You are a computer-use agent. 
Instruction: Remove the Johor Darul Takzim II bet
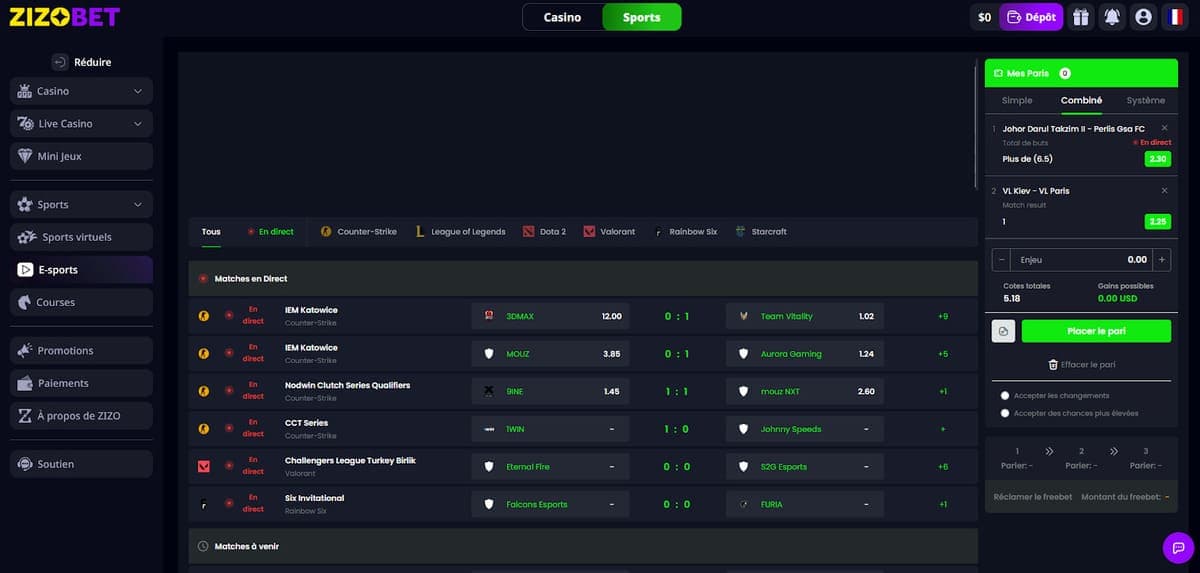(1164, 129)
